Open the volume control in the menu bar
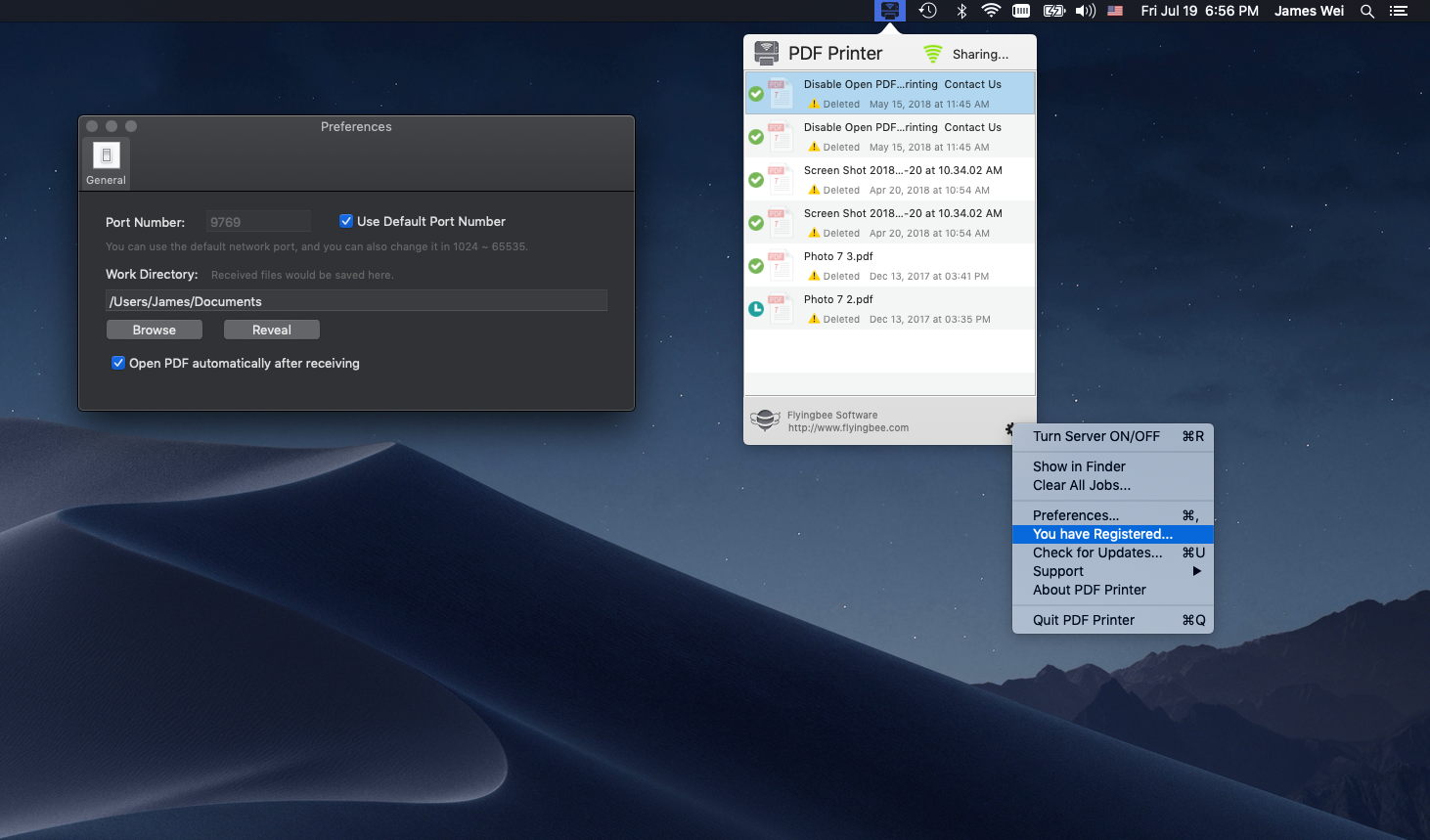 1086,11
